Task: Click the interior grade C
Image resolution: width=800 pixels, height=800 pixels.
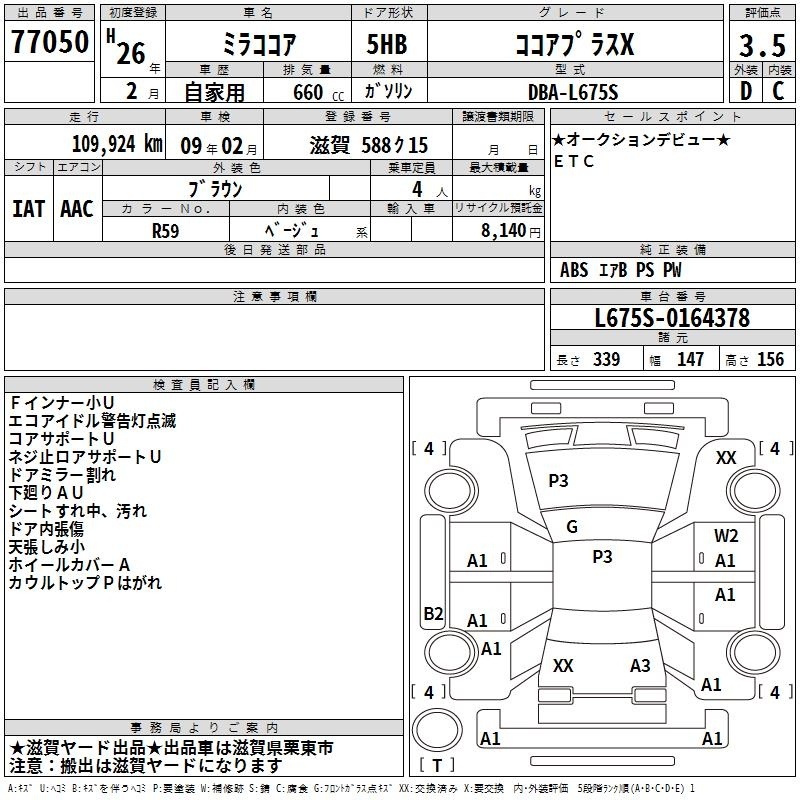Action: [778, 90]
